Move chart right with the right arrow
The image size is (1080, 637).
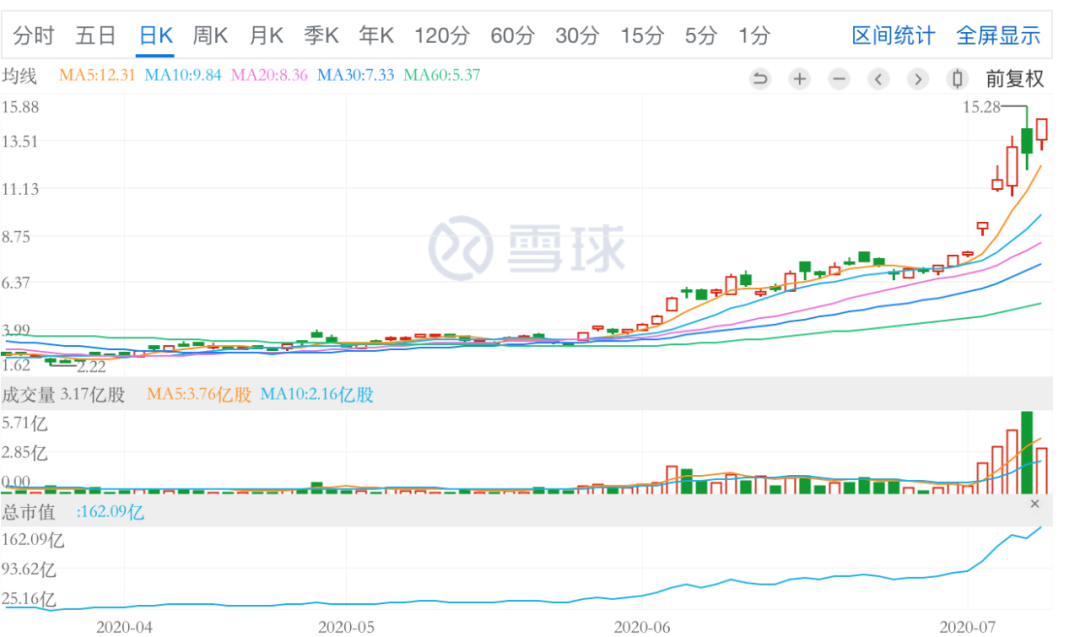(x=917, y=79)
